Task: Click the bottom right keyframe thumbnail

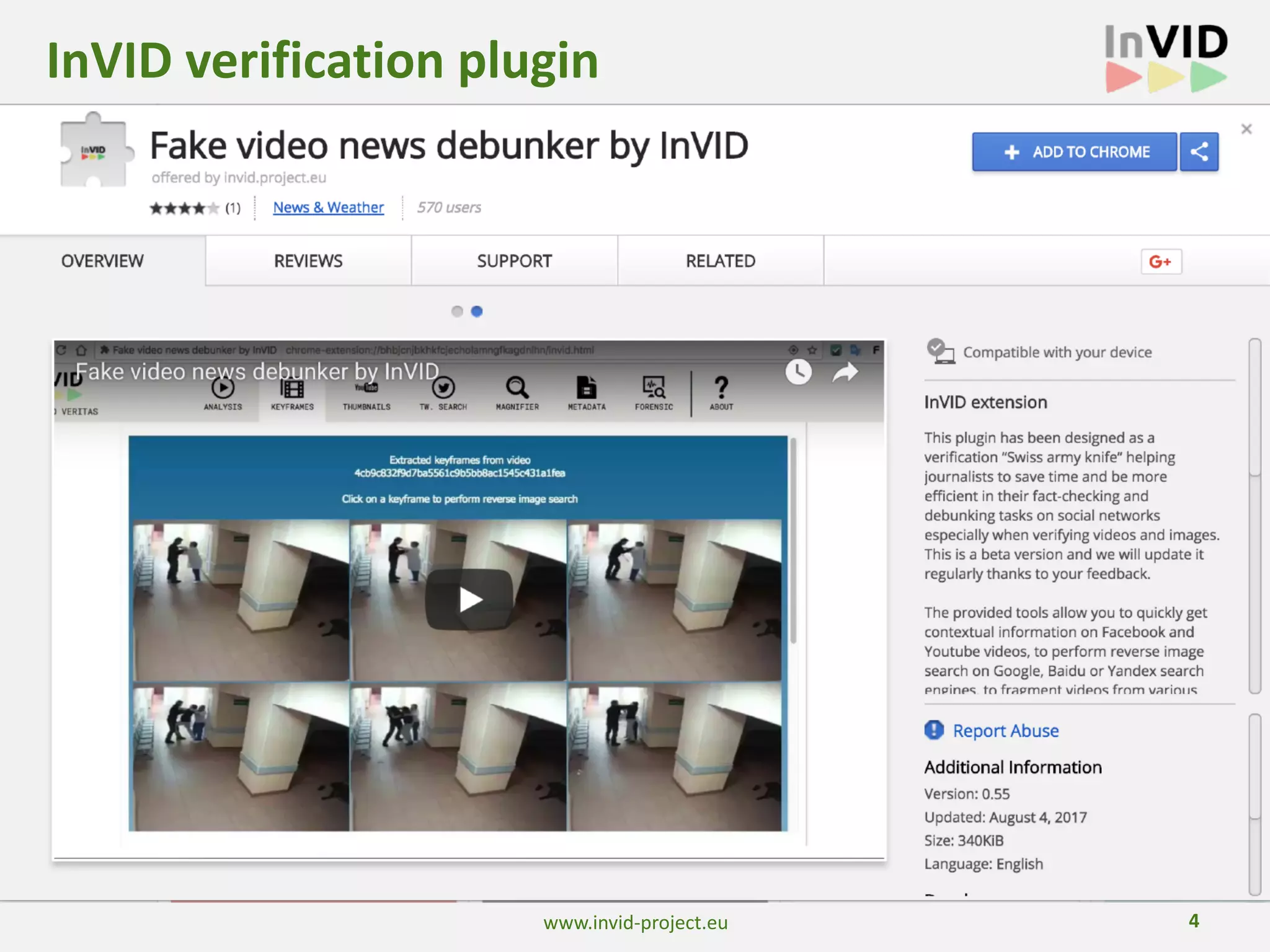Action: pos(675,757)
